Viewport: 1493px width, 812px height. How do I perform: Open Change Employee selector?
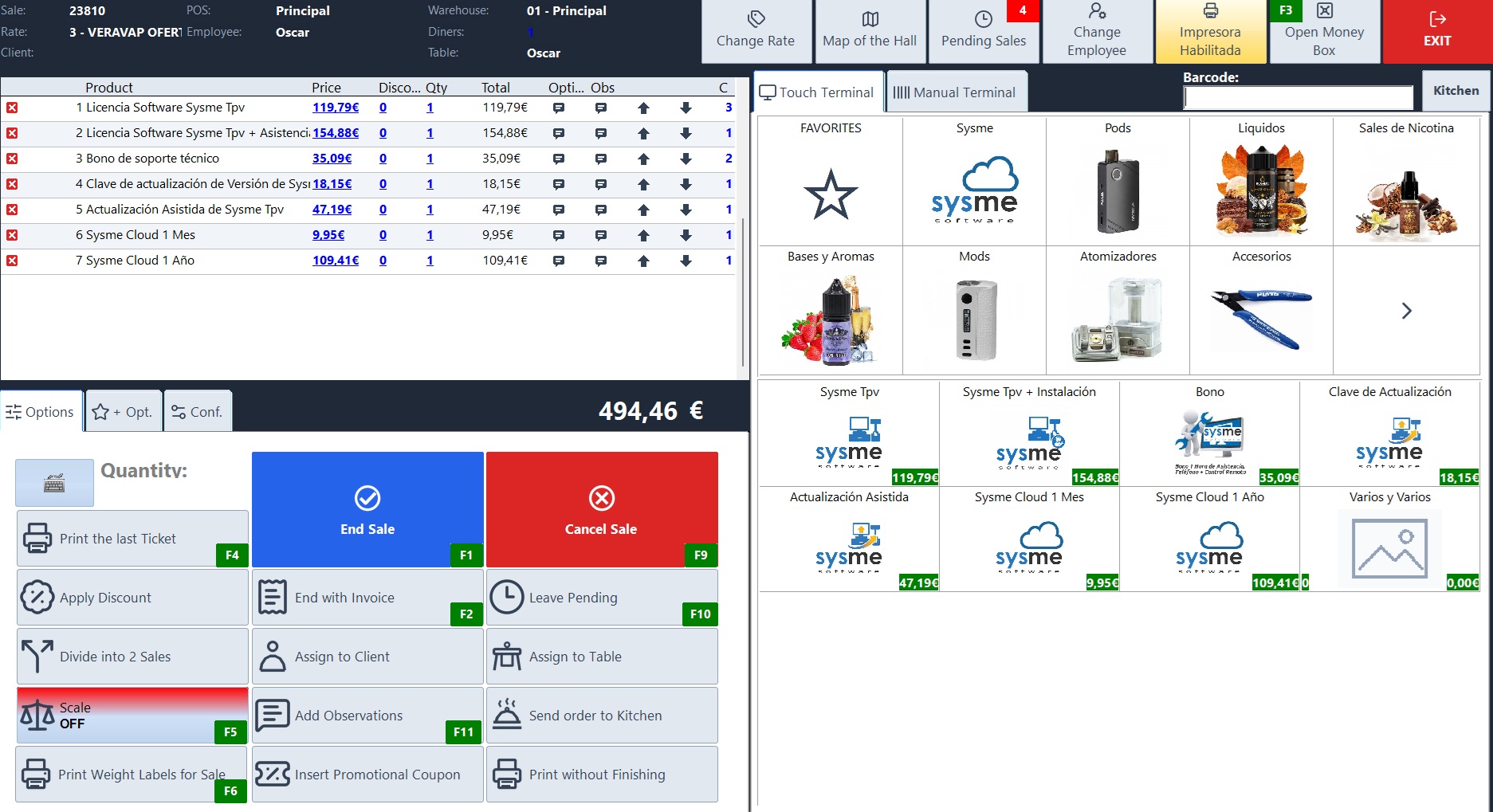click(1097, 32)
